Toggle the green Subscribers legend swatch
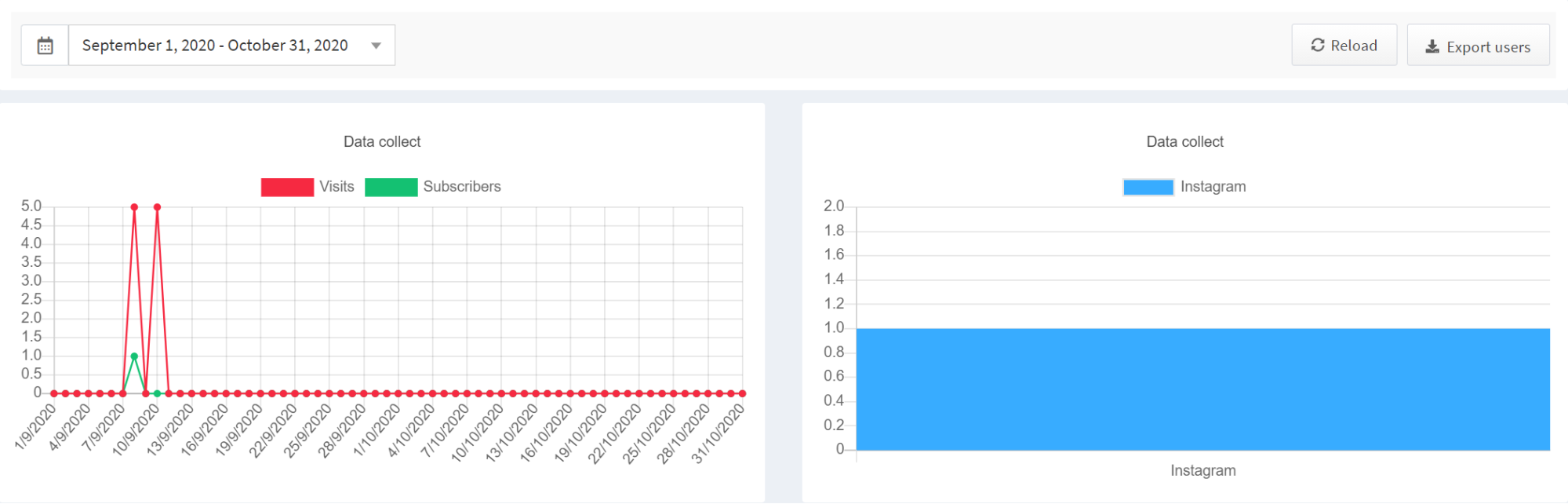1568x504 pixels. [x=391, y=187]
